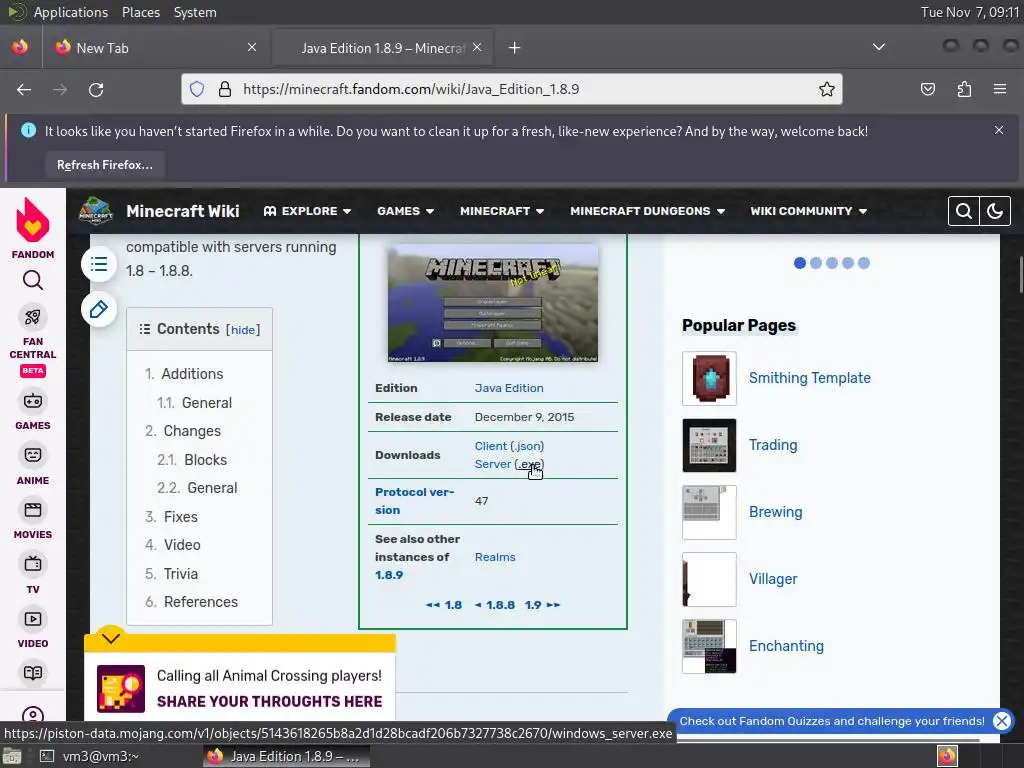Expand the GAMES dropdown menu
This screenshot has height=768, width=1024.
tap(406, 211)
